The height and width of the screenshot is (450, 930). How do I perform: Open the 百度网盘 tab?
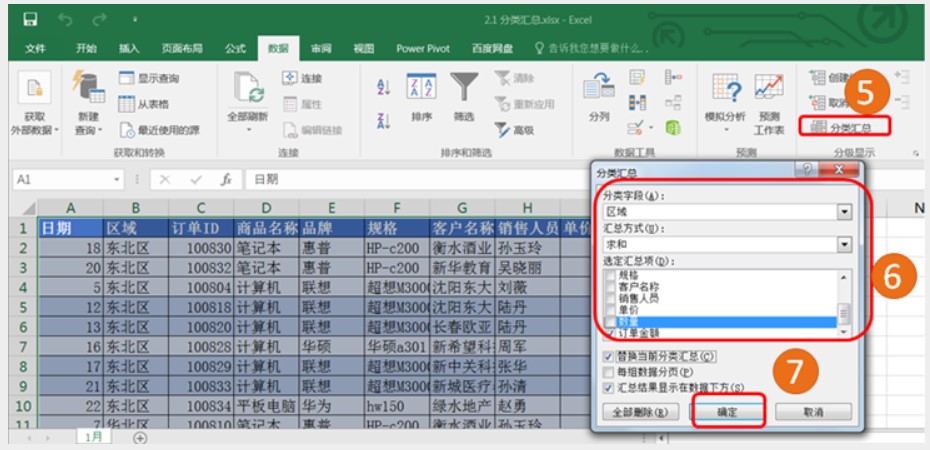[x=492, y=49]
